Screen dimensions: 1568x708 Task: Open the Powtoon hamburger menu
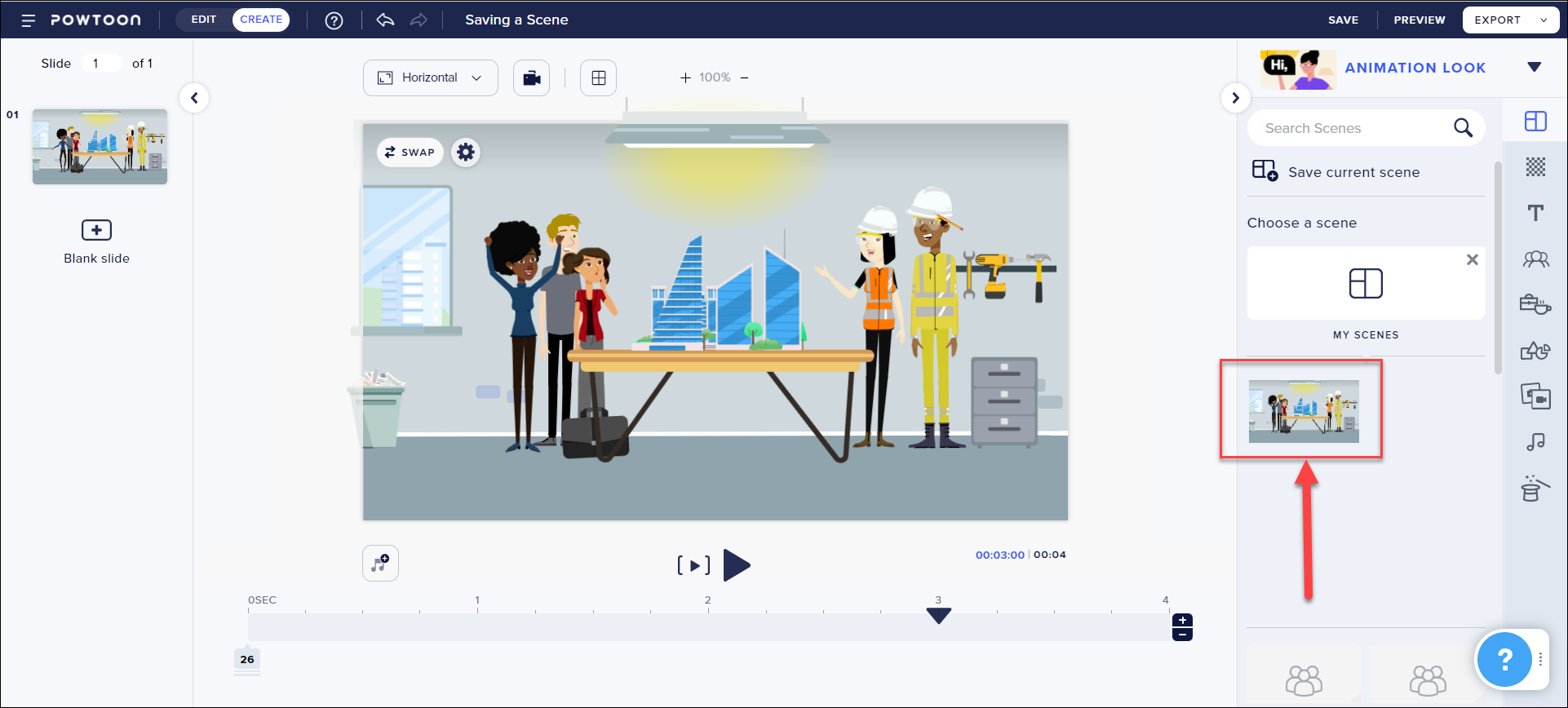[x=29, y=20]
